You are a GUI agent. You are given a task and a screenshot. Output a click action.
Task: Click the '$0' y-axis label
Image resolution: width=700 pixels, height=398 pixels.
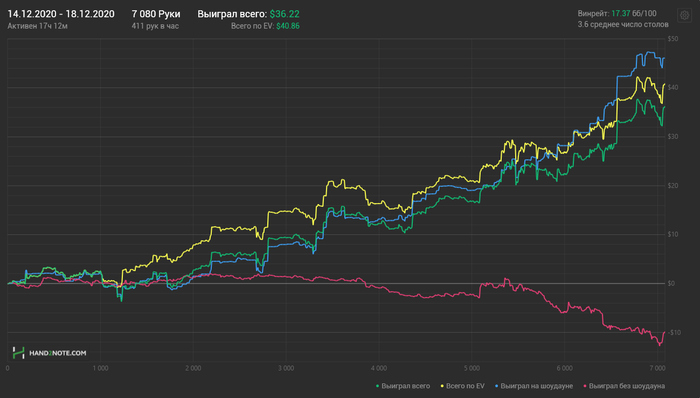(671, 283)
